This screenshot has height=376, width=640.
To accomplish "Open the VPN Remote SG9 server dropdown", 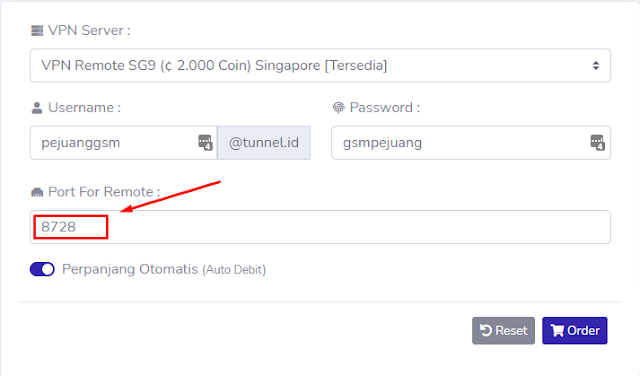I will [320, 65].
